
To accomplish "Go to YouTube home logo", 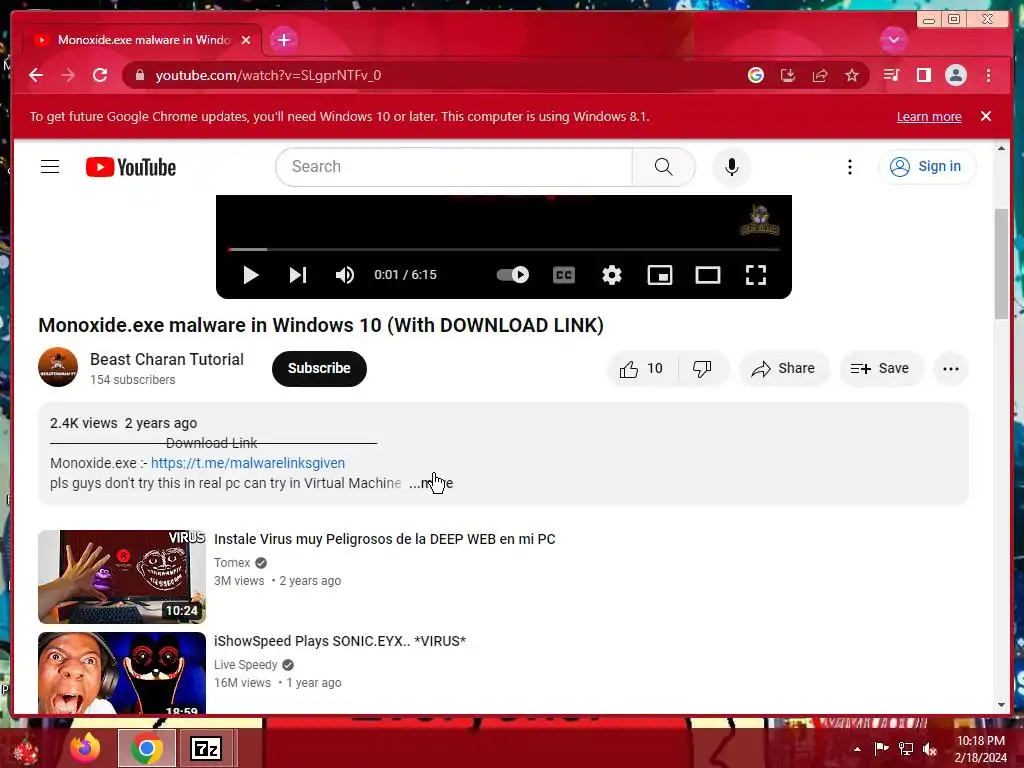I will coord(131,167).
